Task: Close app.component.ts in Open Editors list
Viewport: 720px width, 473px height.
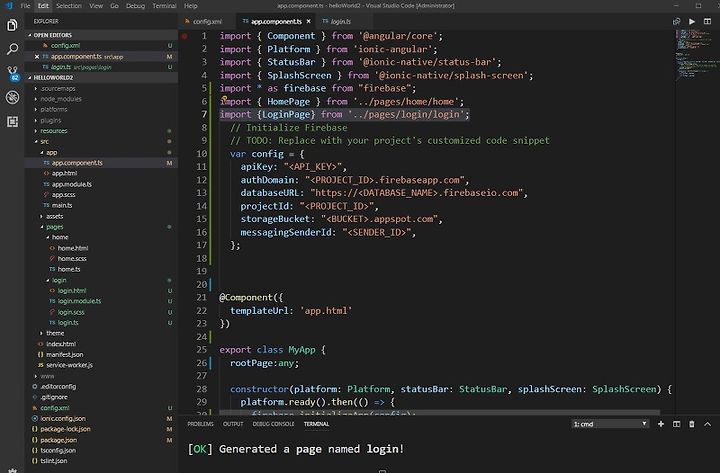Action: coord(37,56)
